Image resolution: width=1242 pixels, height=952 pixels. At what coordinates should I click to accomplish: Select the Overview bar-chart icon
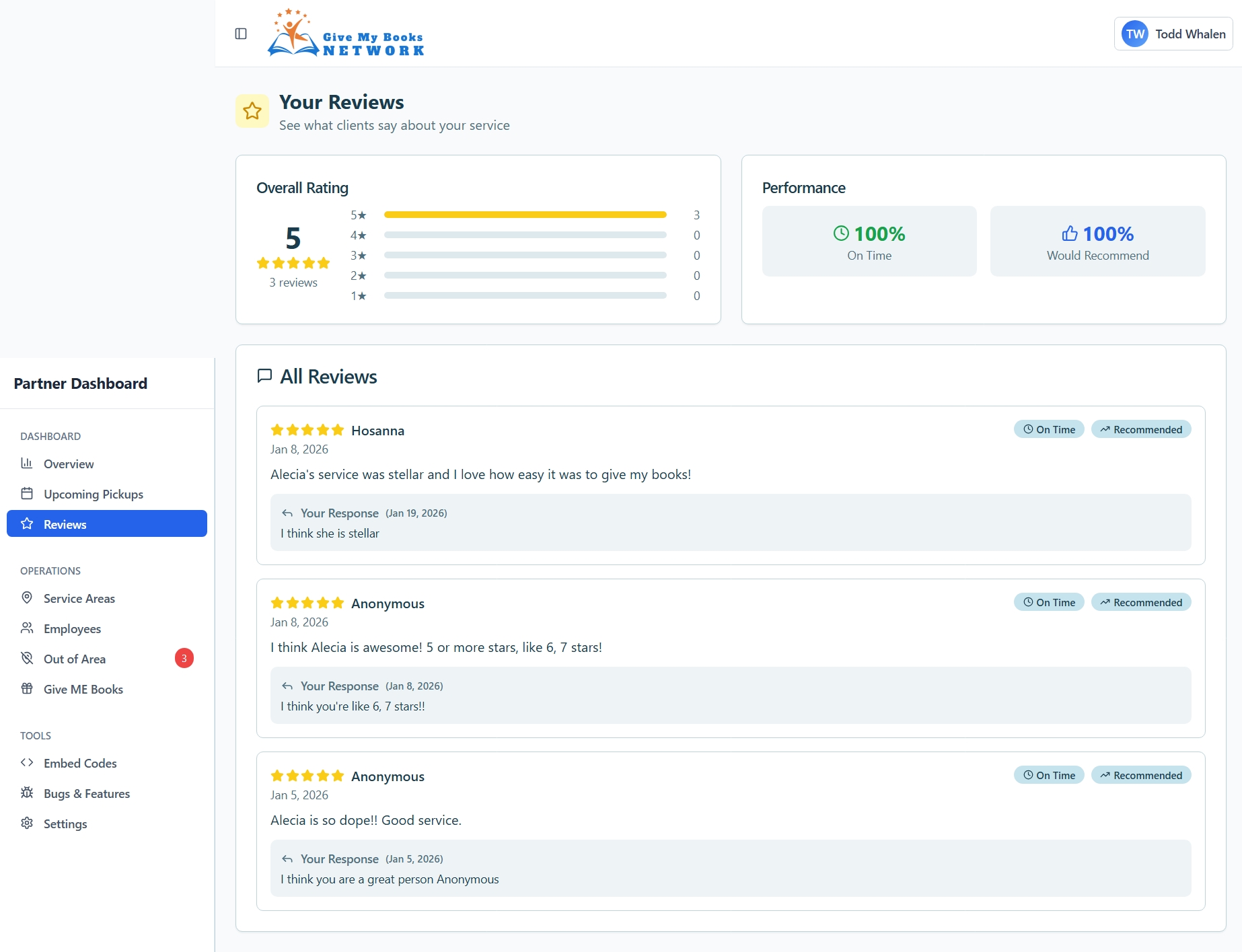click(26, 464)
